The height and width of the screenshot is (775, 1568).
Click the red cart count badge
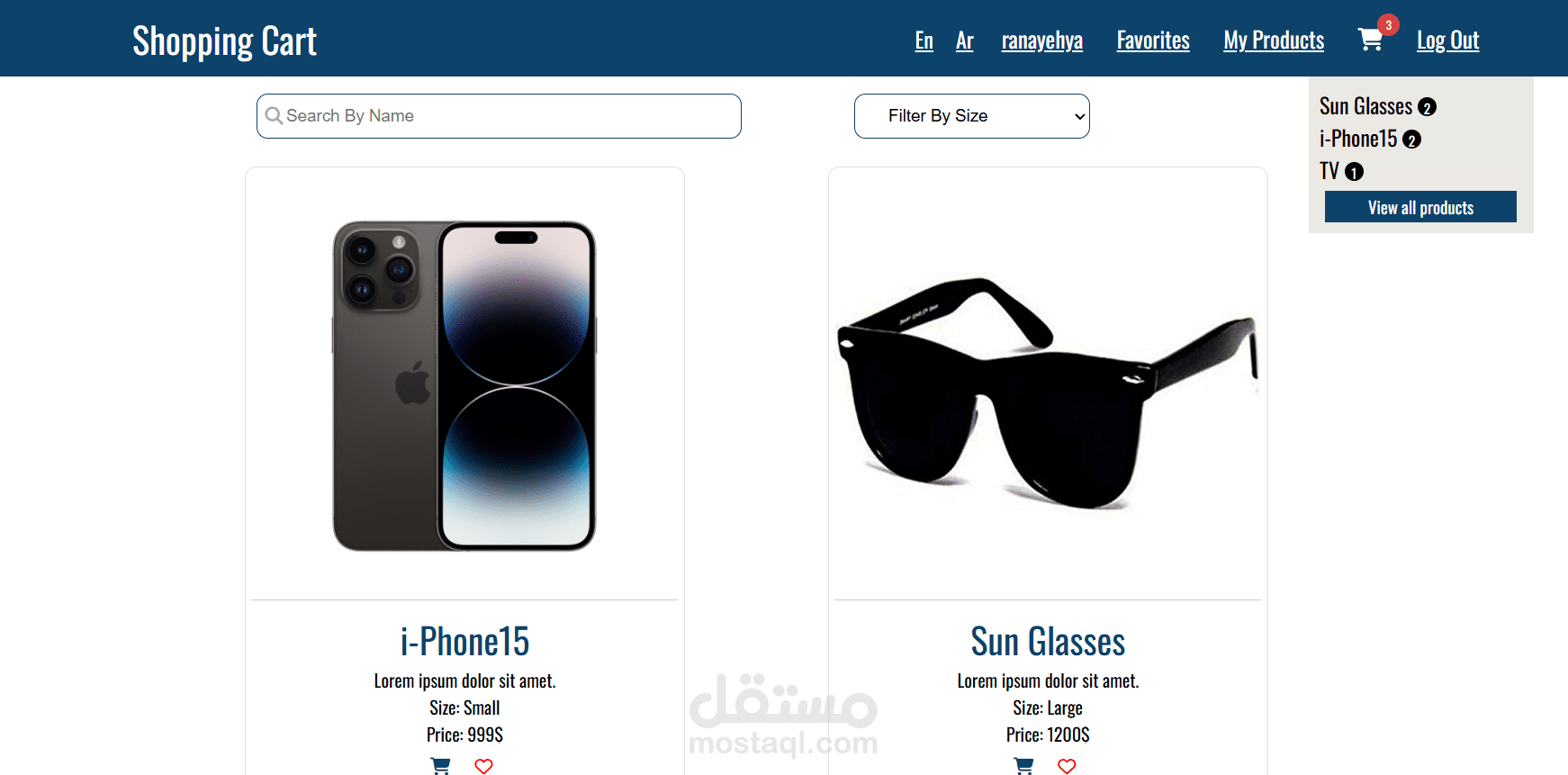tap(1389, 25)
